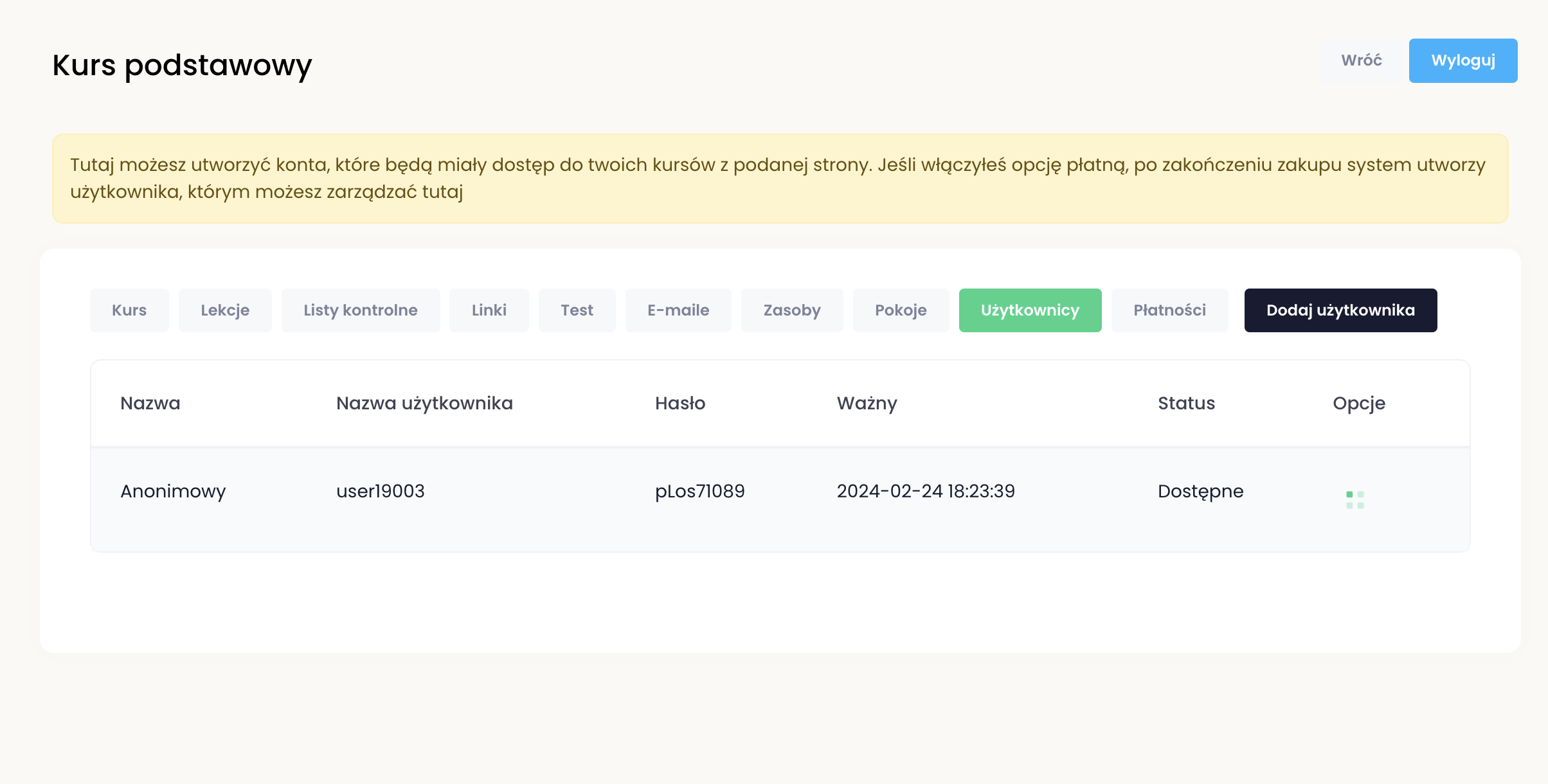Click the Wróć button
The width and height of the screenshot is (1548, 784).
coord(1361,60)
